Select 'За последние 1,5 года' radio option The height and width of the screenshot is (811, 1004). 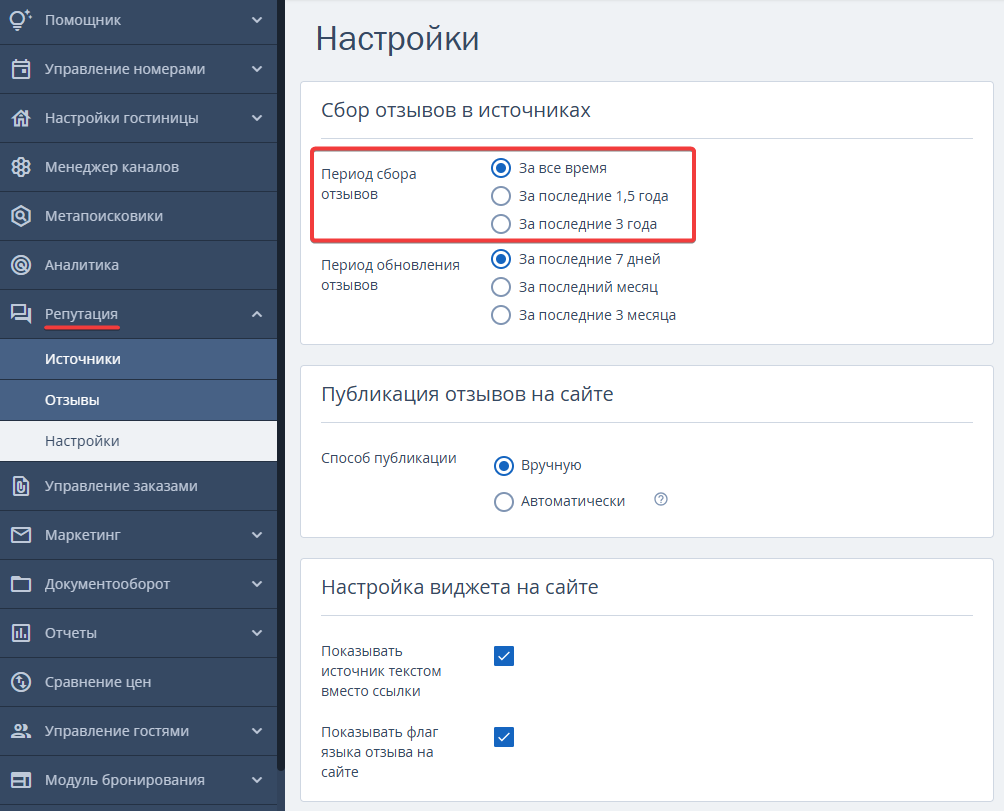502,196
